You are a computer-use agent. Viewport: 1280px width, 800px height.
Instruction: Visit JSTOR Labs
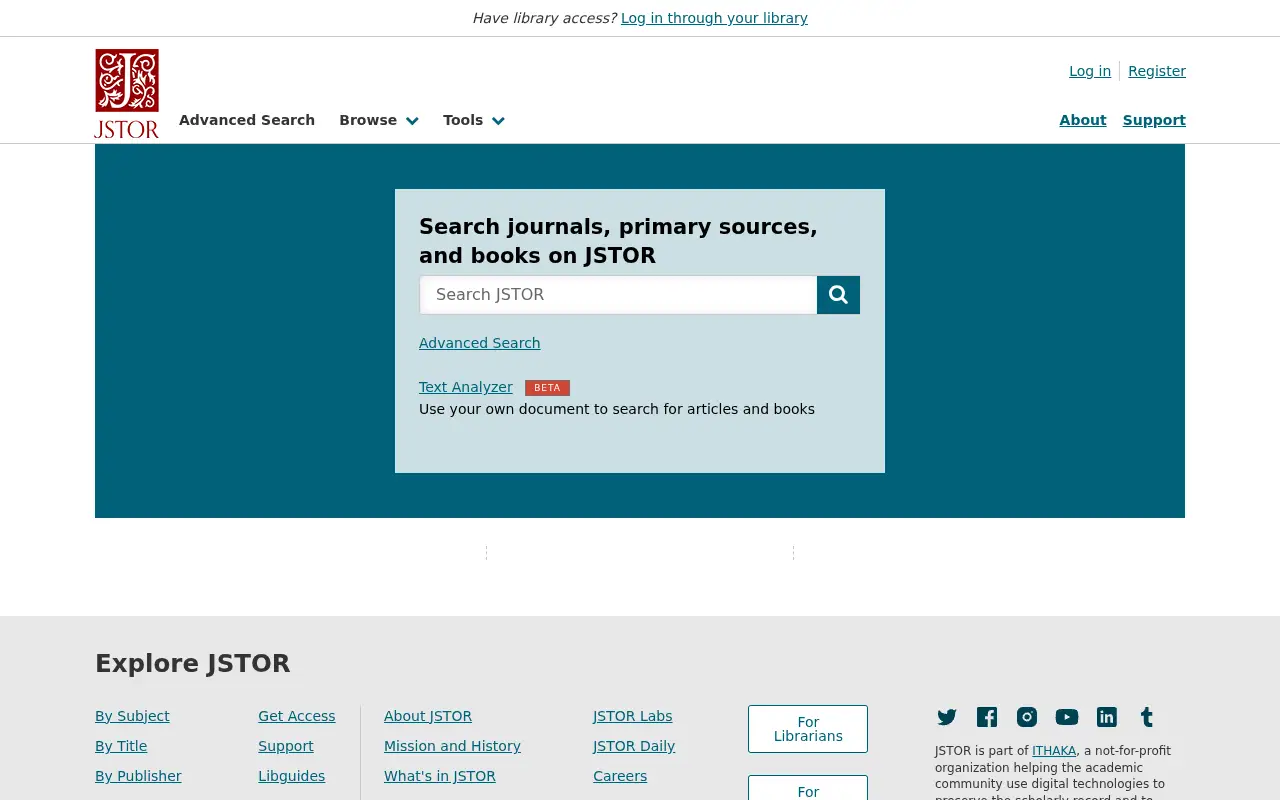pyautogui.click(x=632, y=716)
